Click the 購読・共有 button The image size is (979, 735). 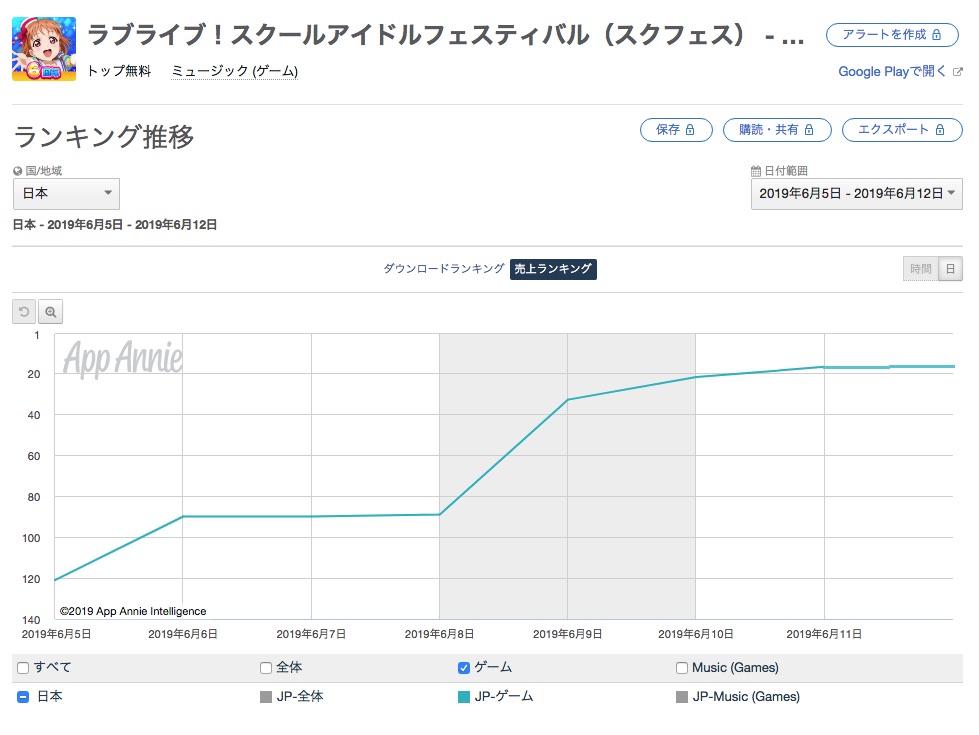point(777,130)
